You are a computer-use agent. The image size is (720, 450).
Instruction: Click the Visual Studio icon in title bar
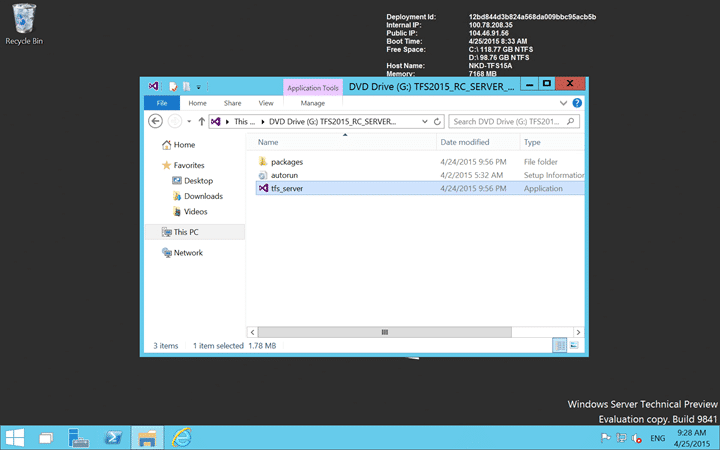click(x=153, y=86)
